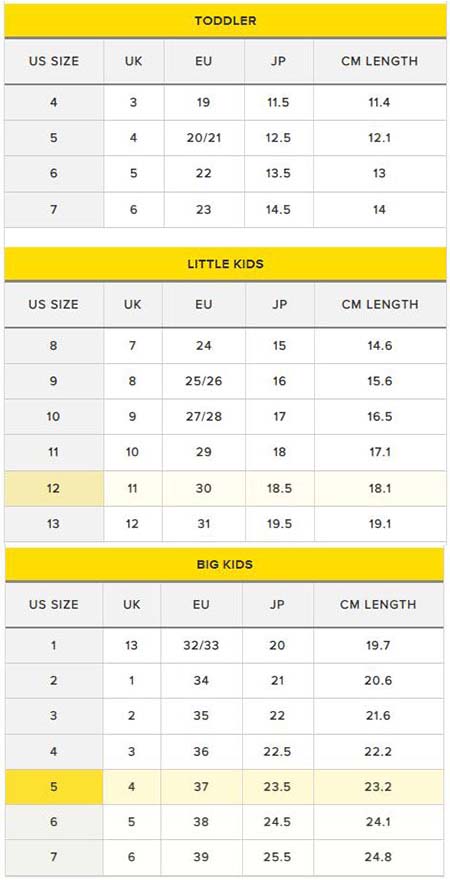
Task: Click the Big Kids JP column header
Action: [278, 604]
